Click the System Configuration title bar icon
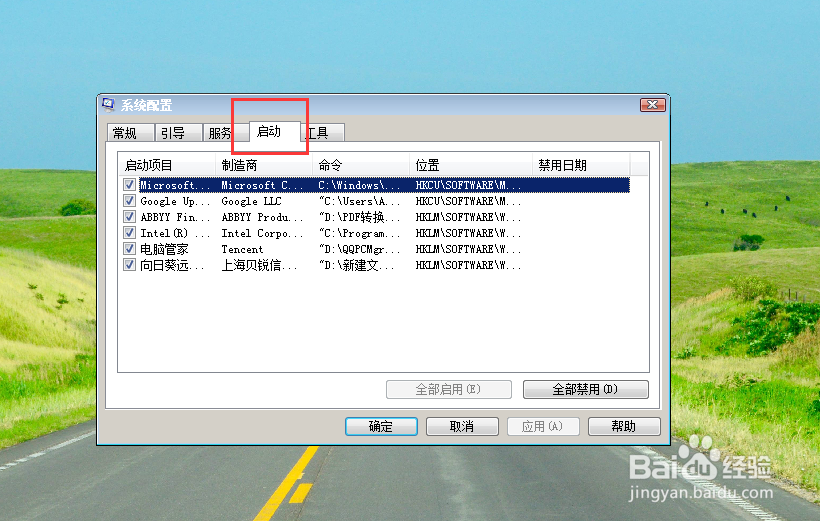 [108, 105]
